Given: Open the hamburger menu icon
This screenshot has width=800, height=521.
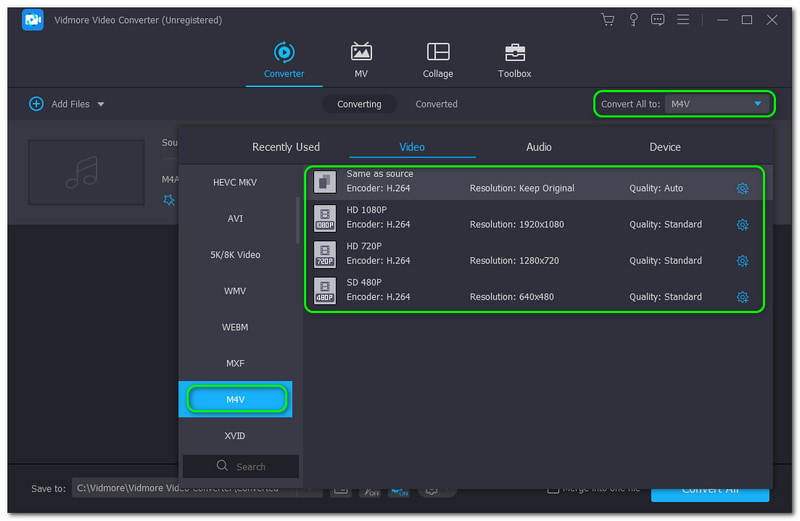Looking at the screenshot, I should coord(683,19).
